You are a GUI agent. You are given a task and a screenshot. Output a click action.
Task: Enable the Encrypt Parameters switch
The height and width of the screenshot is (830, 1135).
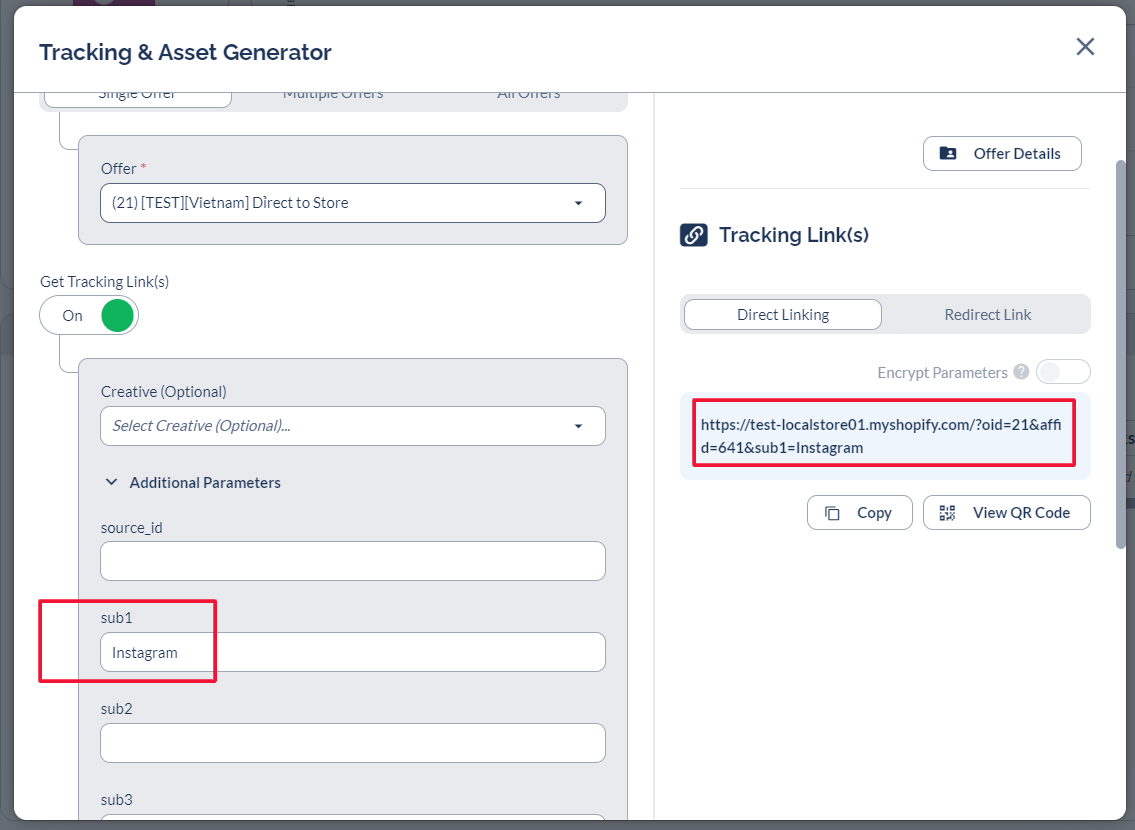[x=1062, y=372]
